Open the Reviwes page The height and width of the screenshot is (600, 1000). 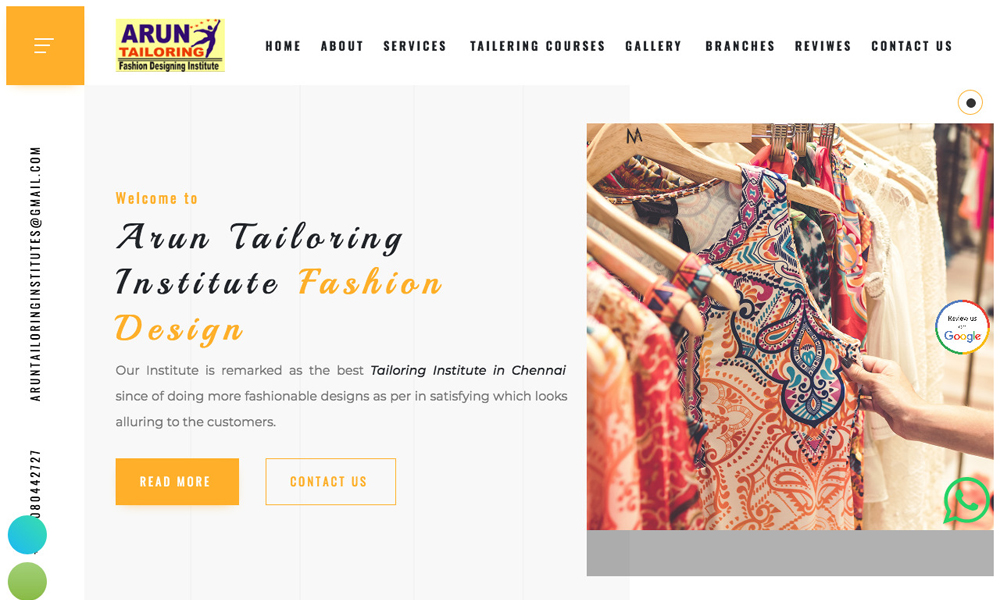pos(823,46)
